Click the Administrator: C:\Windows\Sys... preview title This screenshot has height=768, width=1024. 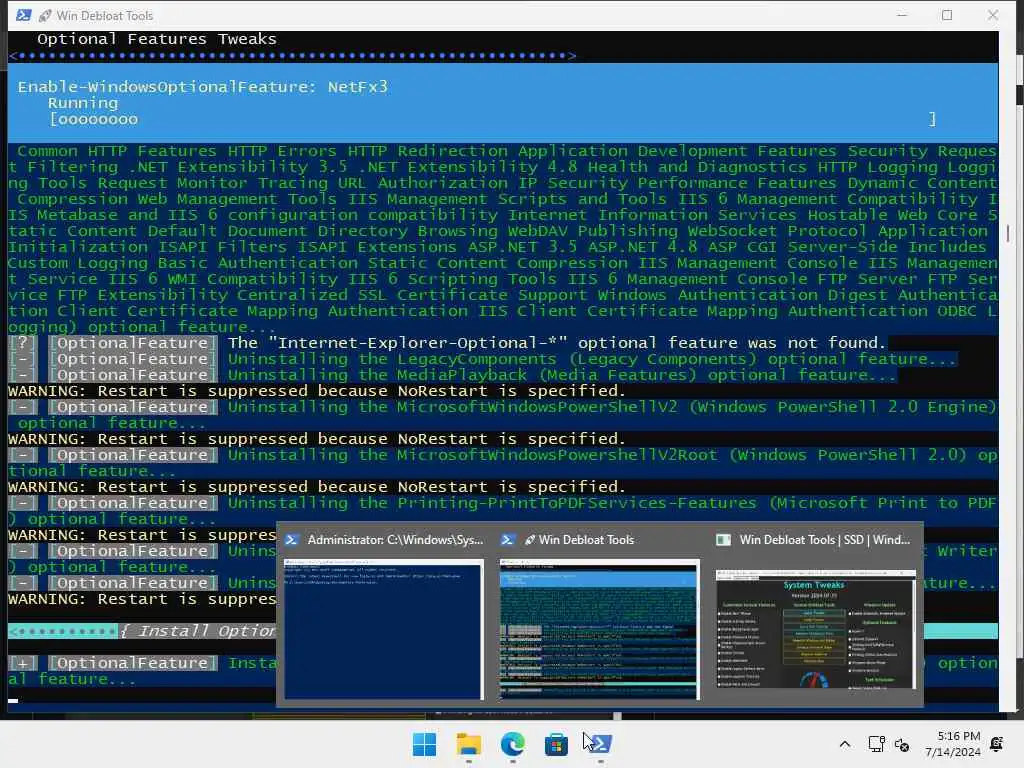395,540
